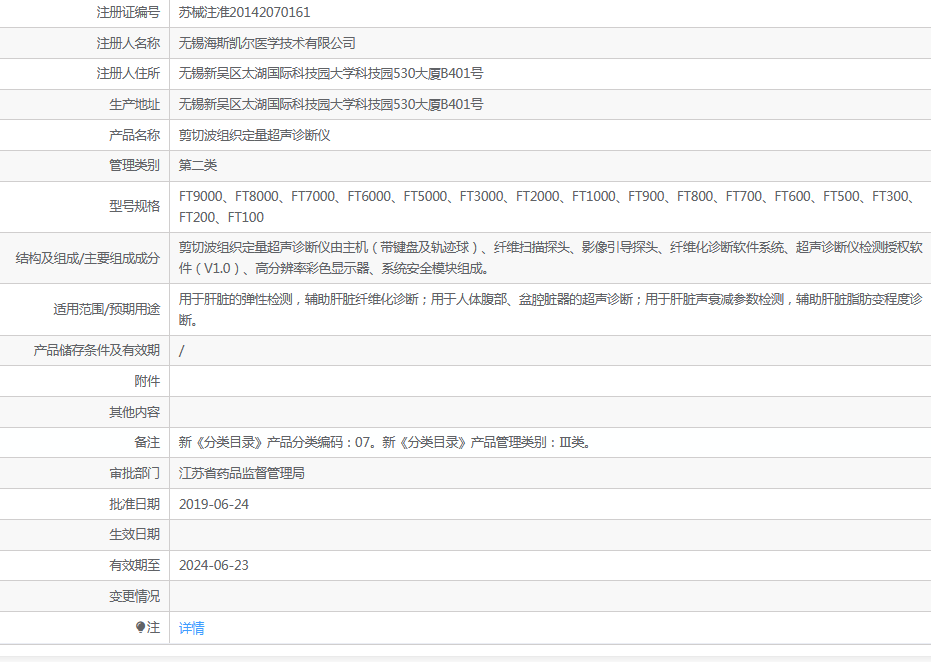Select the 型号规格 label

(x=135, y=206)
